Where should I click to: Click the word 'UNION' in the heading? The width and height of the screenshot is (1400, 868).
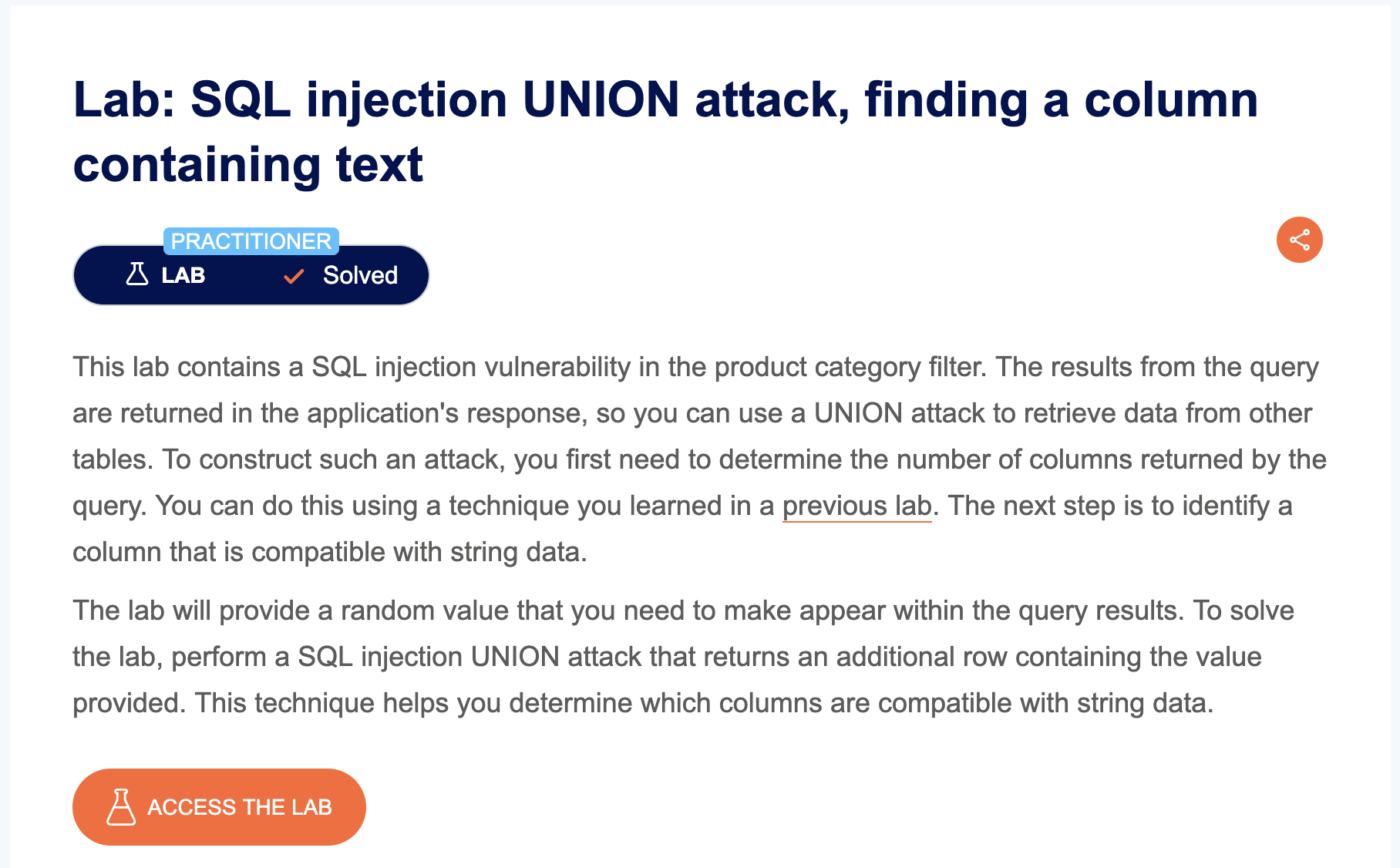[x=601, y=99]
